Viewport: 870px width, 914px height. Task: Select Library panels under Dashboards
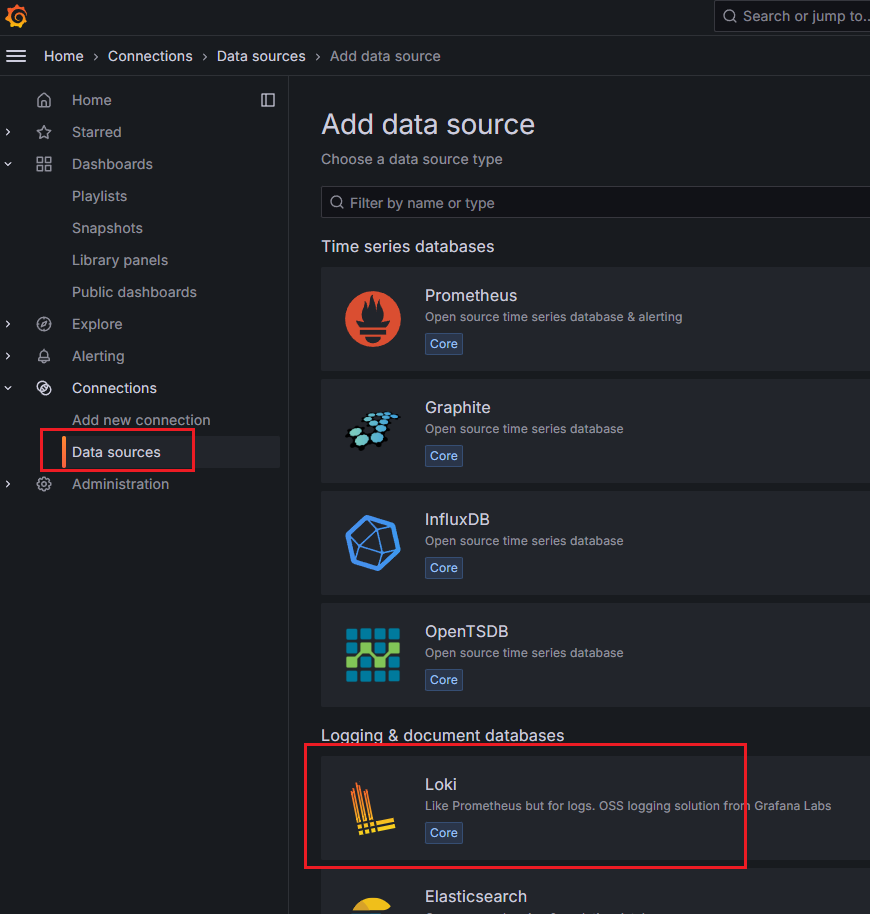[120, 261]
